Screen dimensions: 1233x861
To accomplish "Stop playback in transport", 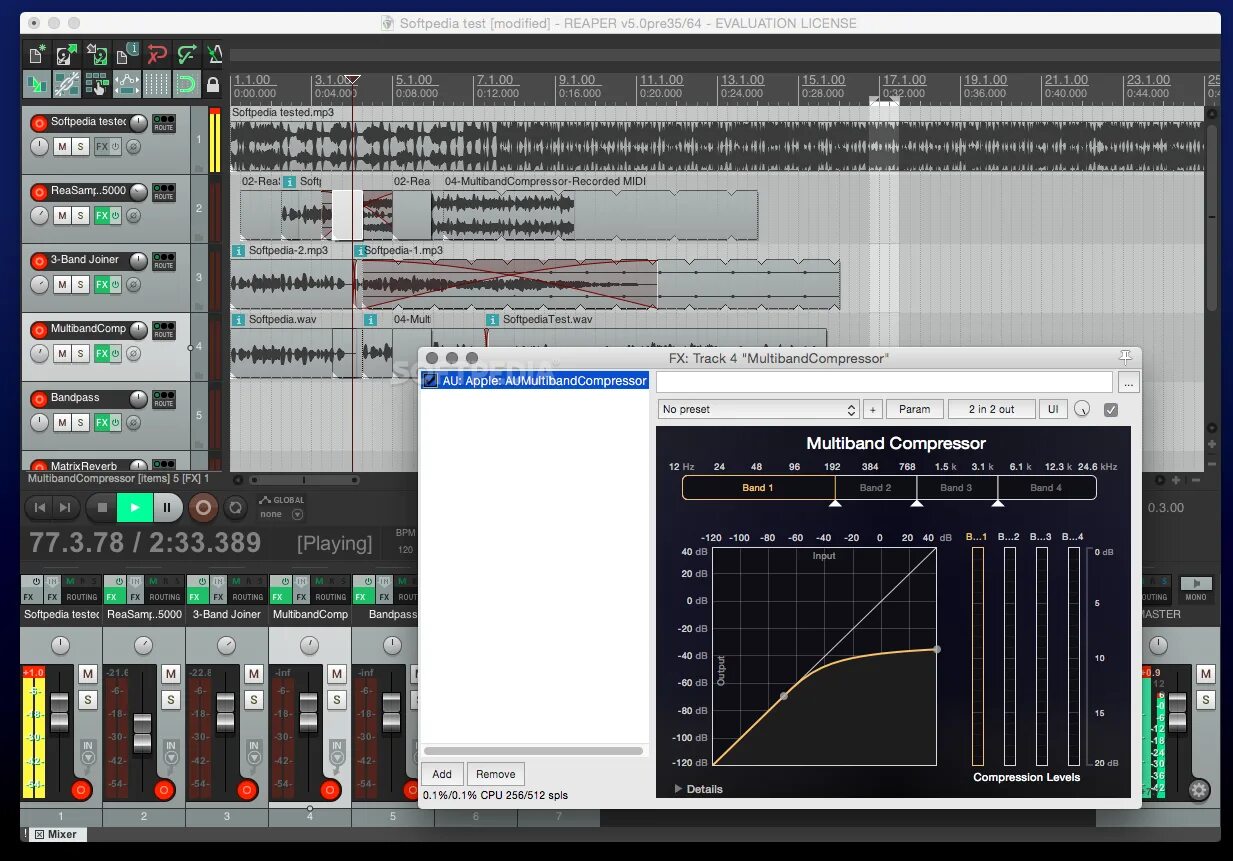I will pos(101,508).
